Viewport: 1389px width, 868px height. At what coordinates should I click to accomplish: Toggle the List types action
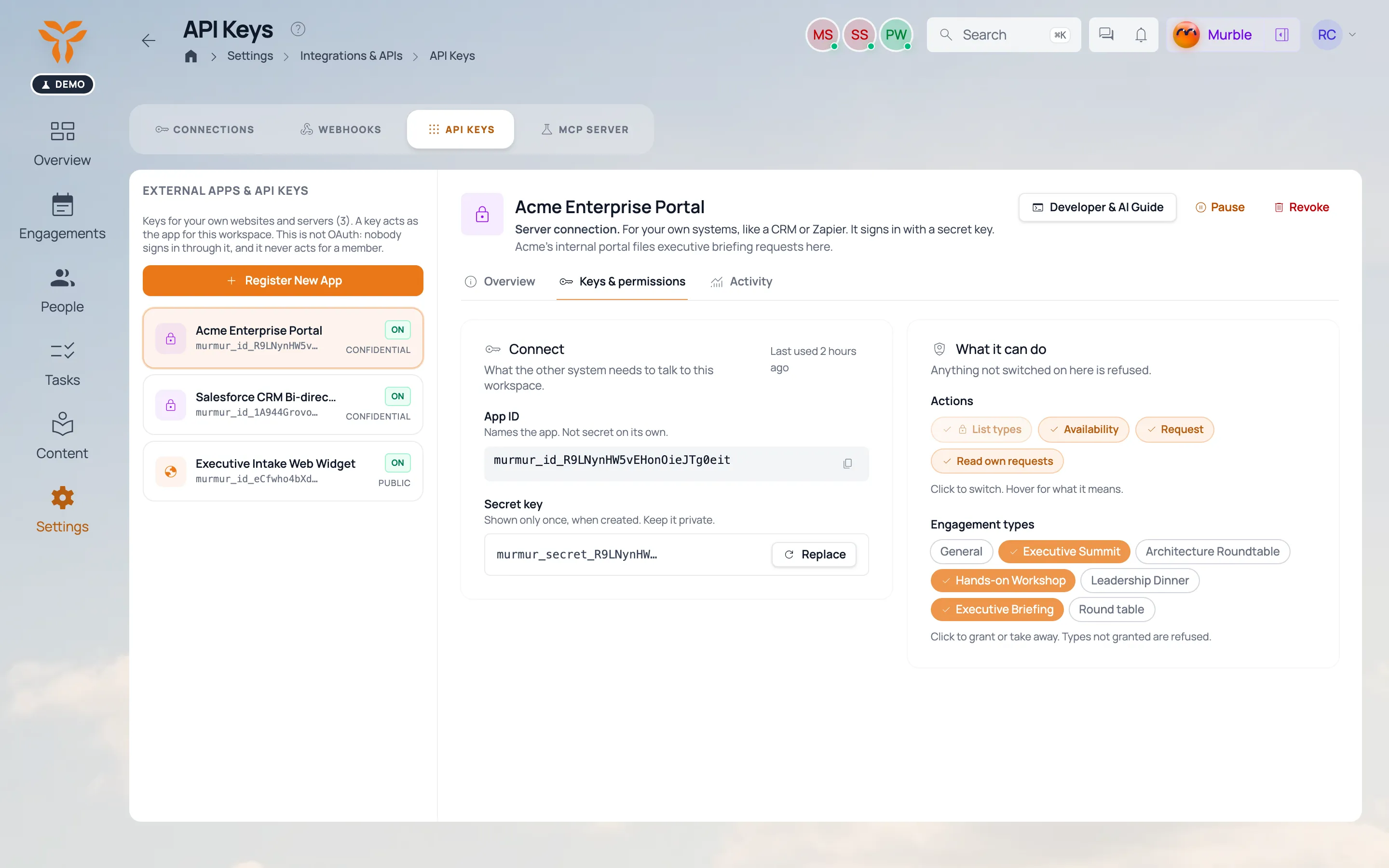coord(981,429)
